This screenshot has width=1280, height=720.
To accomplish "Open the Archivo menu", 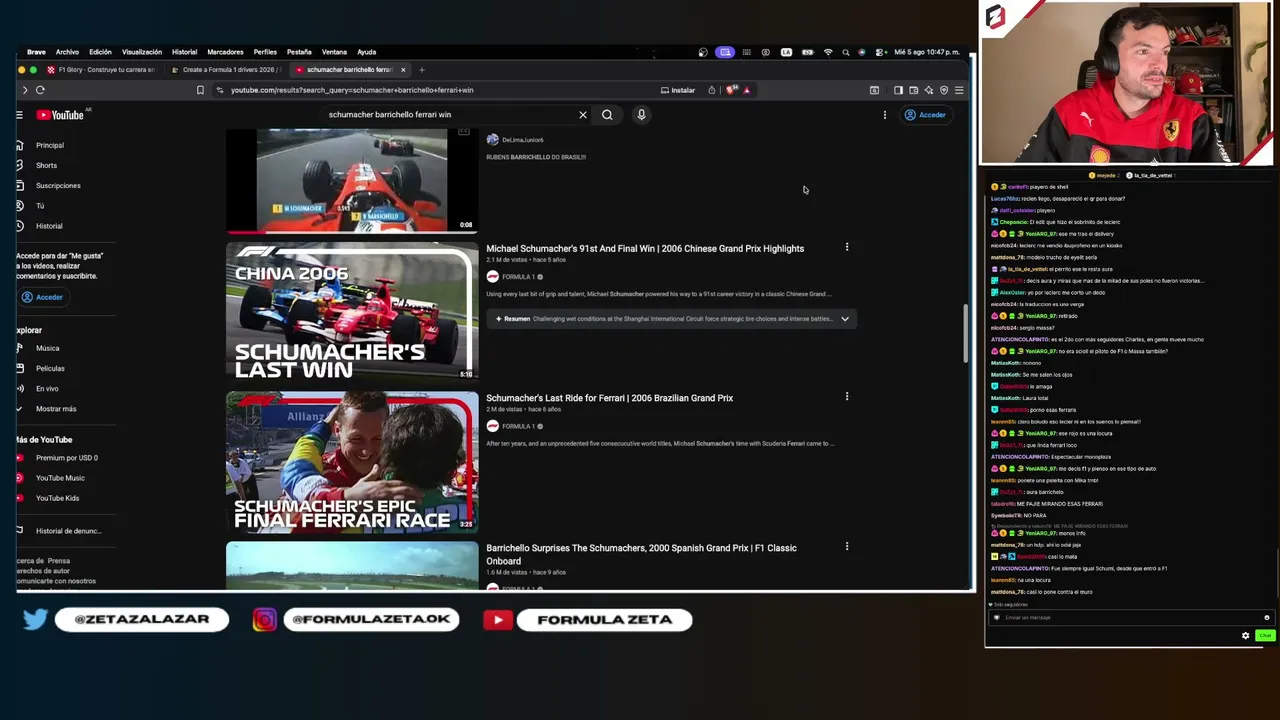I will [x=67, y=52].
